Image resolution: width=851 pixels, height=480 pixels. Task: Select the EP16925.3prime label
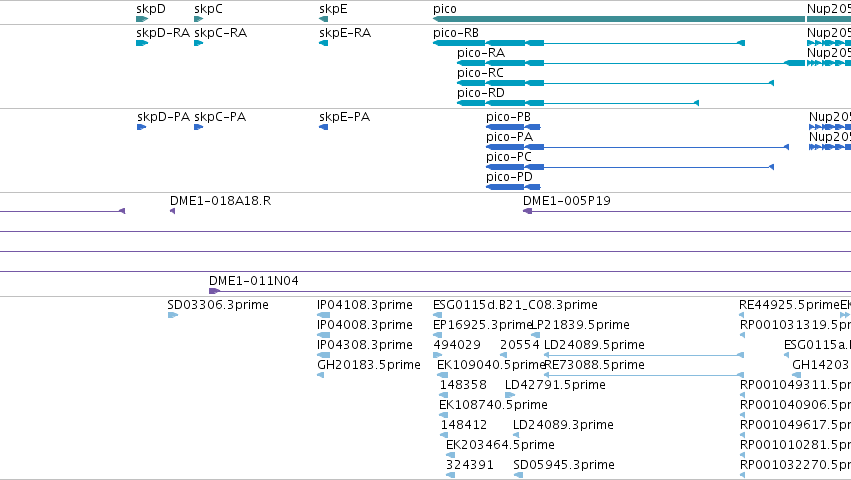point(481,325)
